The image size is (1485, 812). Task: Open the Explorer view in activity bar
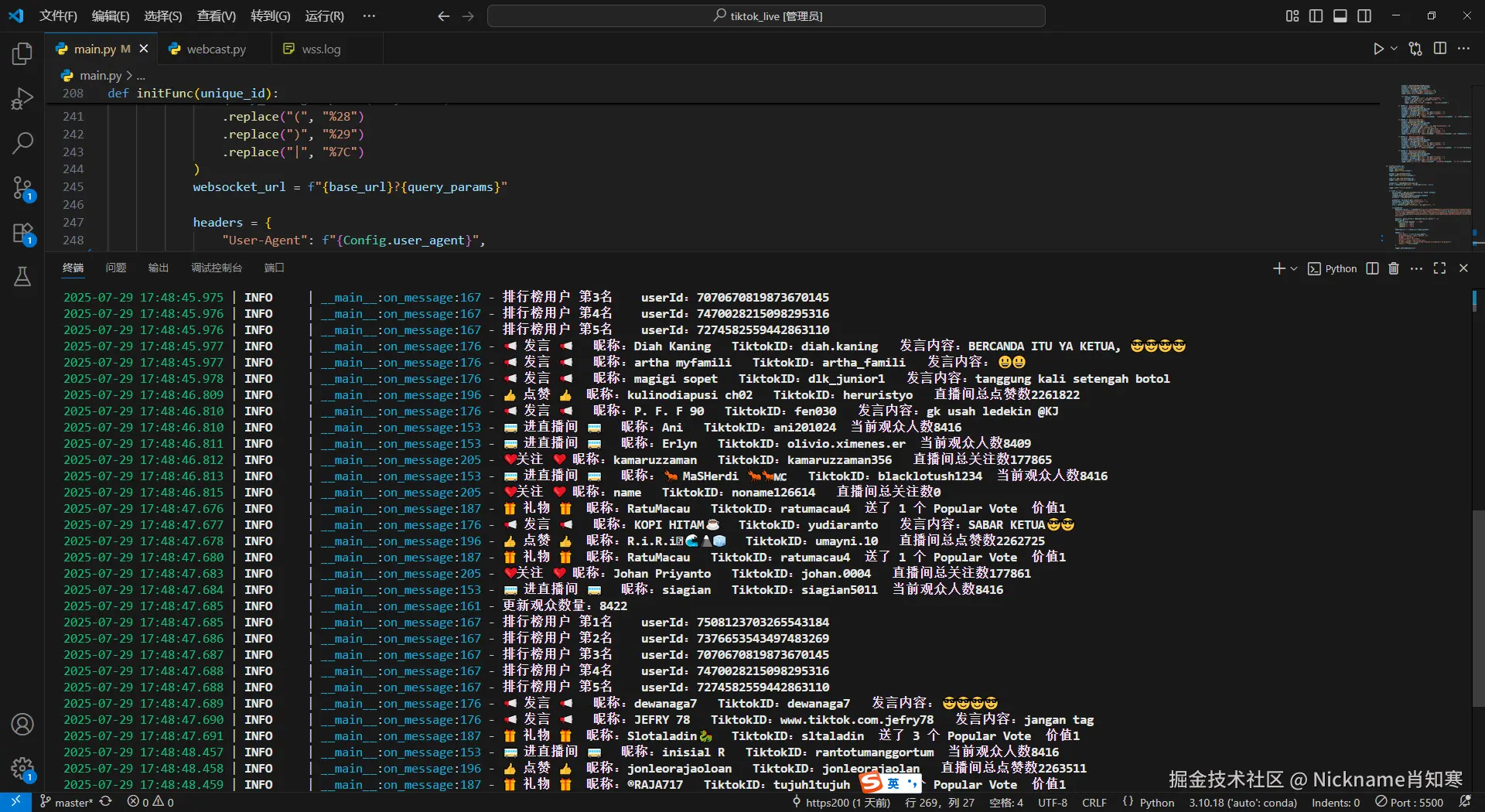pyautogui.click(x=22, y=53)
